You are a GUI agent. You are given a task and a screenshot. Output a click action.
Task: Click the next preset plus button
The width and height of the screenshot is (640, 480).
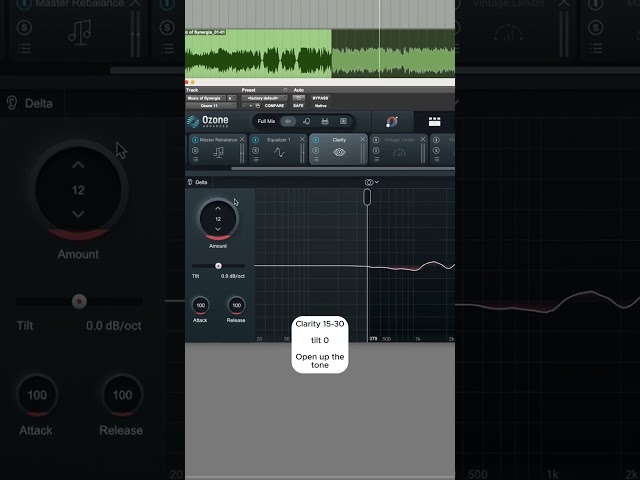pos(251,106)
